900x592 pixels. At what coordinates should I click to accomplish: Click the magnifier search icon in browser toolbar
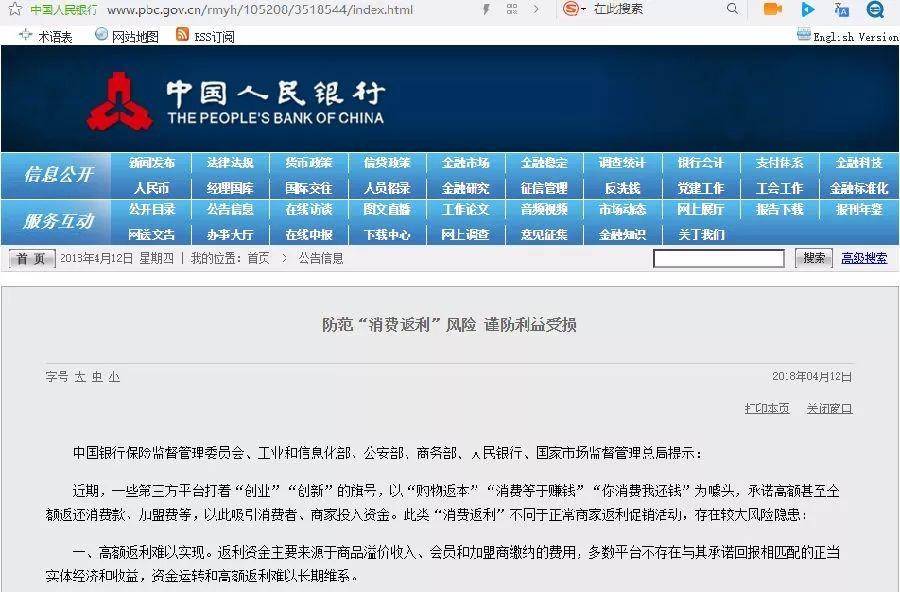coord(732,9)
